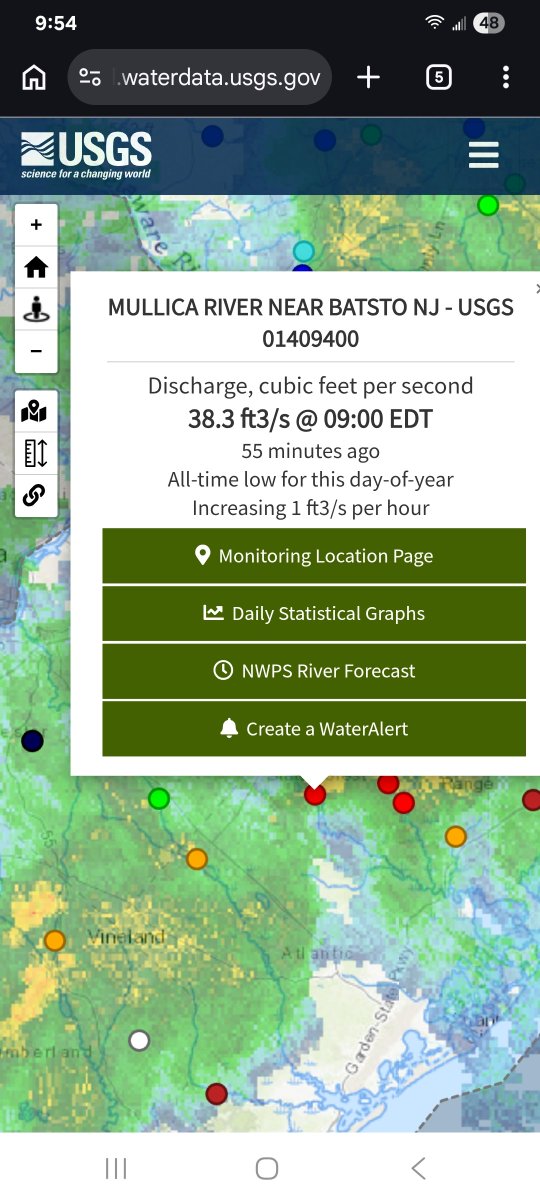Select the cyan site marker above the popup
This screenshot has height=1200, width=540.
click(x=303, y=250)
